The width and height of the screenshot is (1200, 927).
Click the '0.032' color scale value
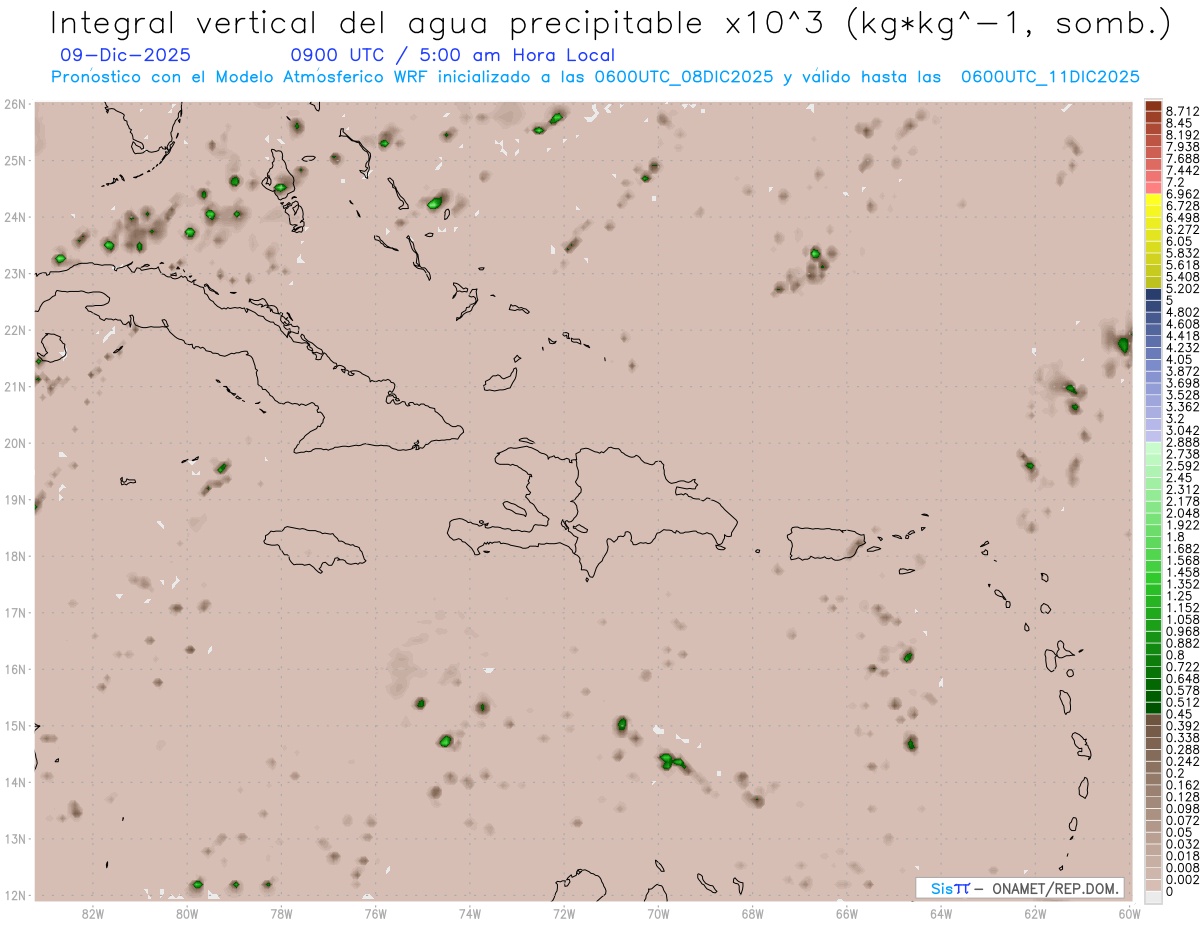pyautogui.click(x=1182, y=844)
